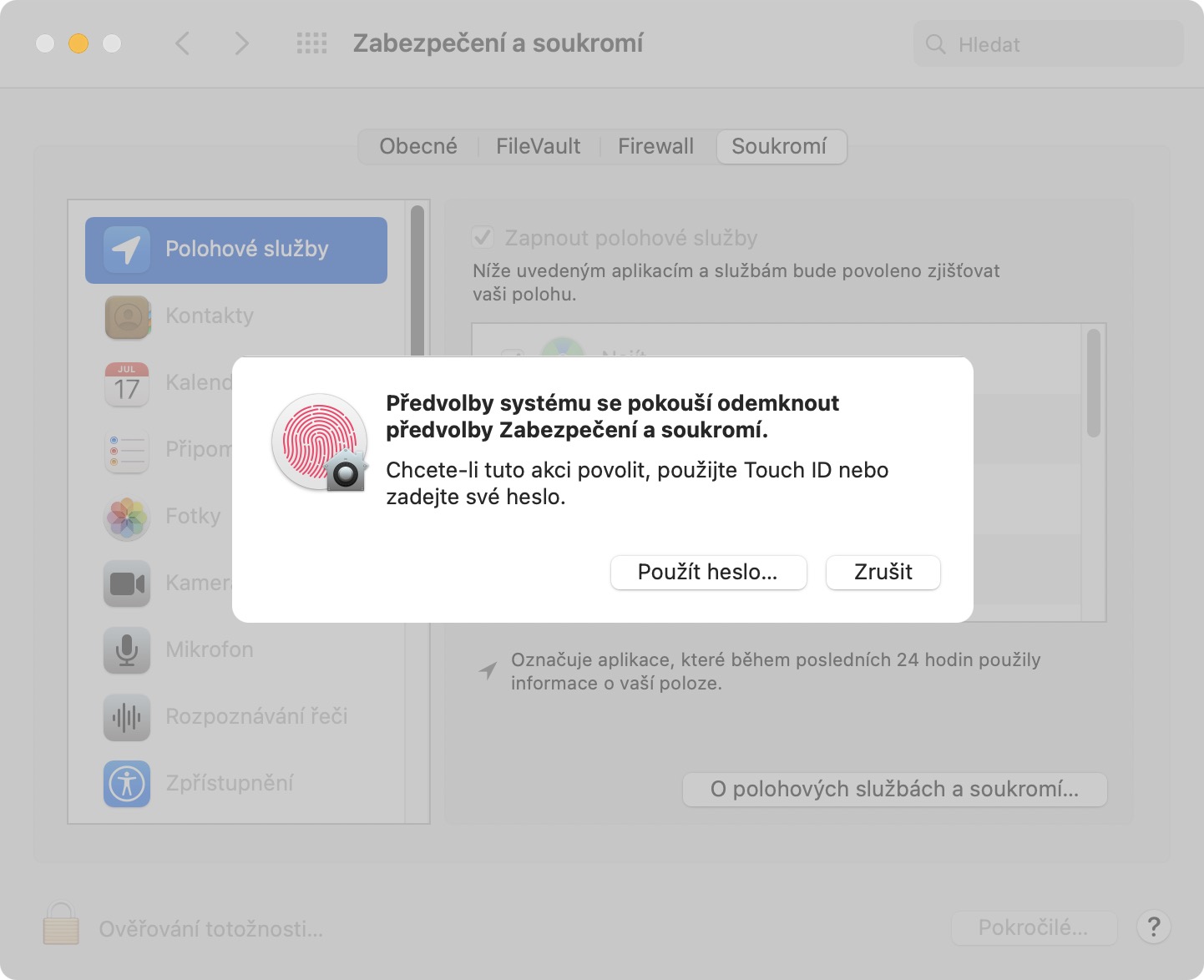
Task: Click the Rozpoznávání řeči waveform icon
Action: (x=127, y=717)
